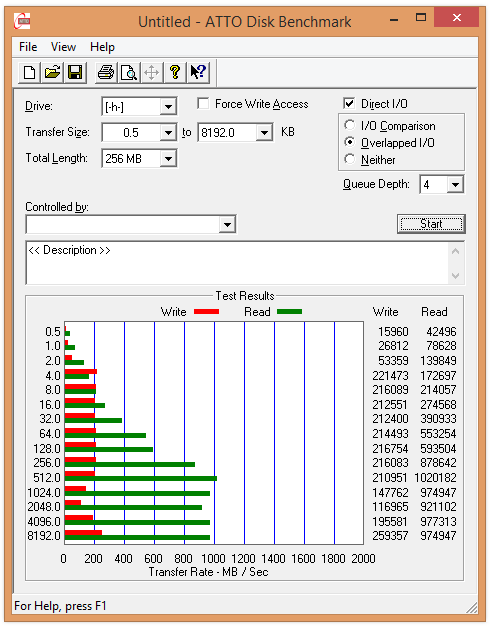
Task: Click the Save floppy disk icon
Action: coord(75,72)
